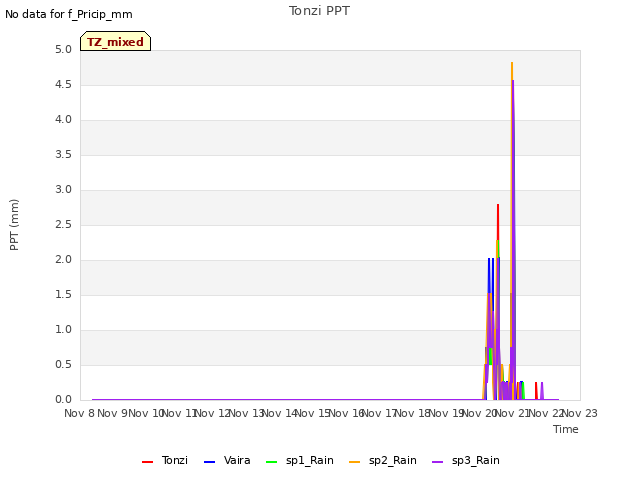
Task: Click the PPT (mm) y-axis label
Action: pos(14,225)
